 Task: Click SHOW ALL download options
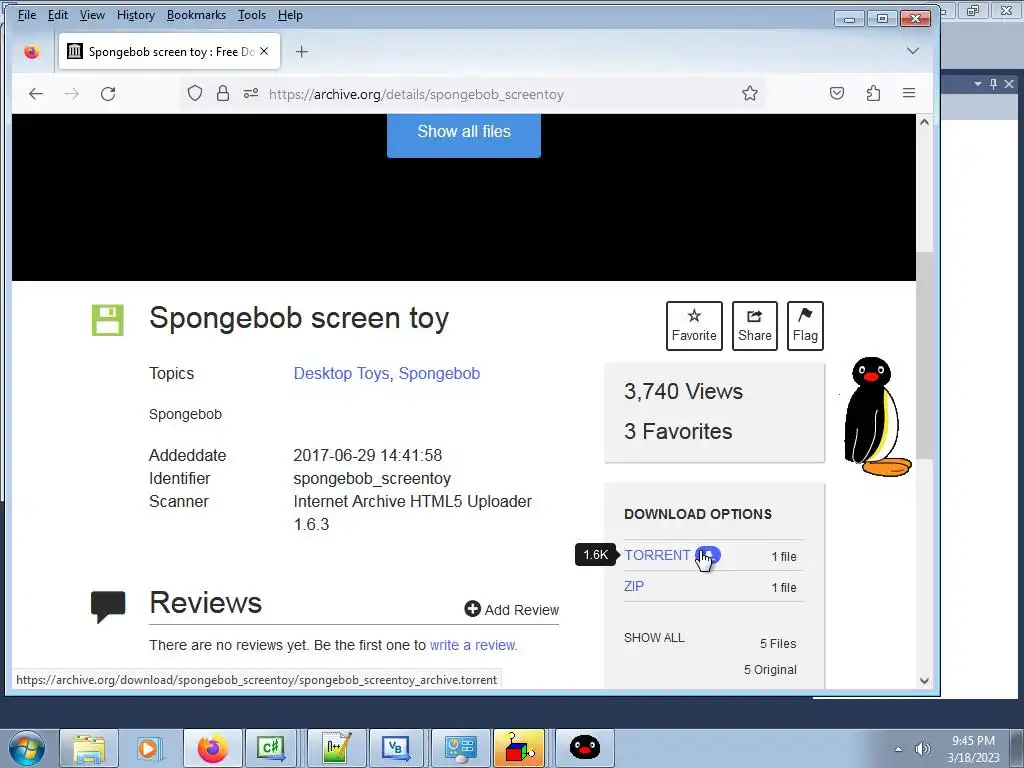(654, 637)
